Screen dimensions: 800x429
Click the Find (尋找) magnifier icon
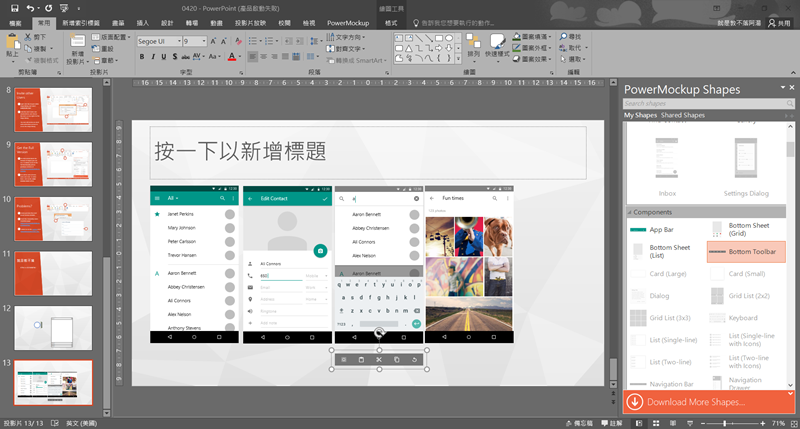562,35
